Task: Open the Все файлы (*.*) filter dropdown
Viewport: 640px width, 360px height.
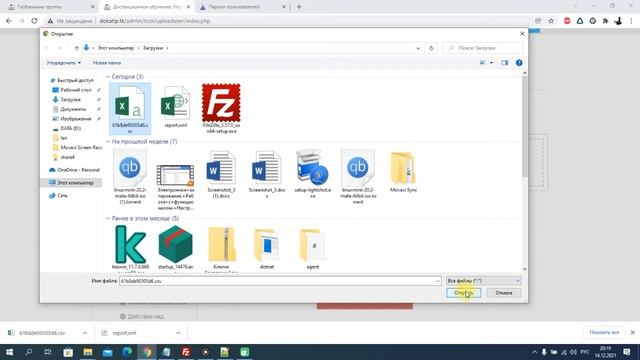Action: pos(484,281)
